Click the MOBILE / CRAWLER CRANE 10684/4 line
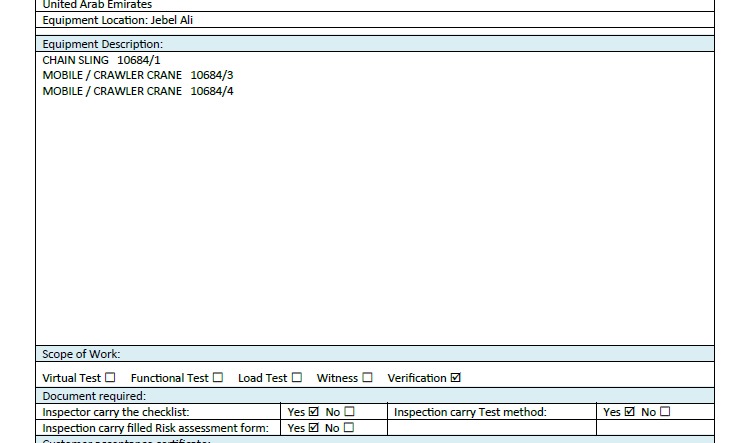Screen dimensions: 734x443 tap(138, 91)
